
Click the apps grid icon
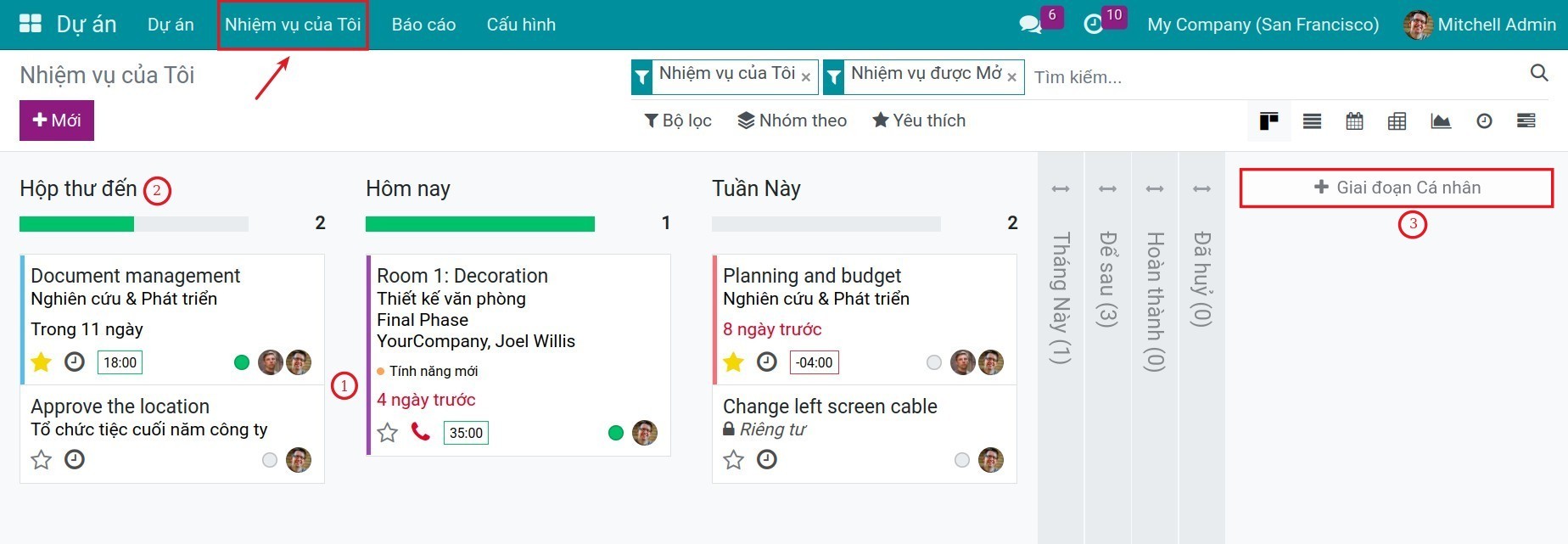[30, 23]
